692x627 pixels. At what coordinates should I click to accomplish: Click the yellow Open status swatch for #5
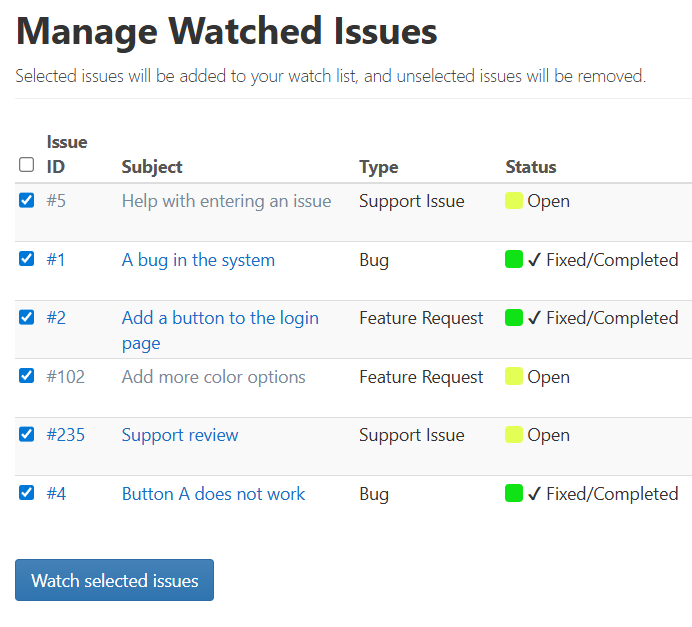click(514, 201)
